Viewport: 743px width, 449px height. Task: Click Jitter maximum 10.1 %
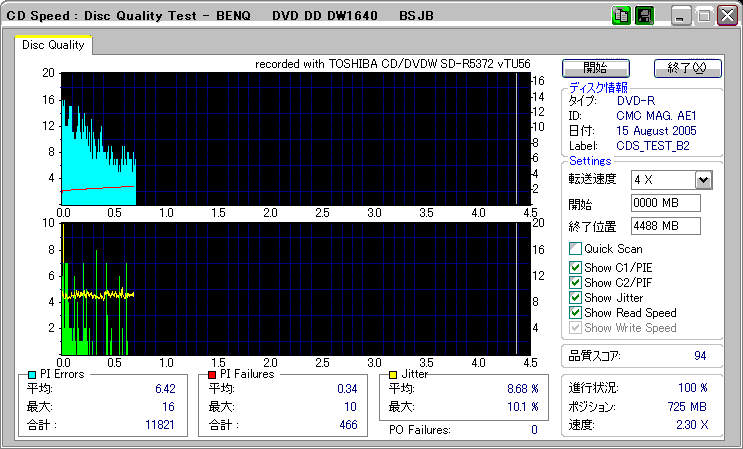(523, 407)
